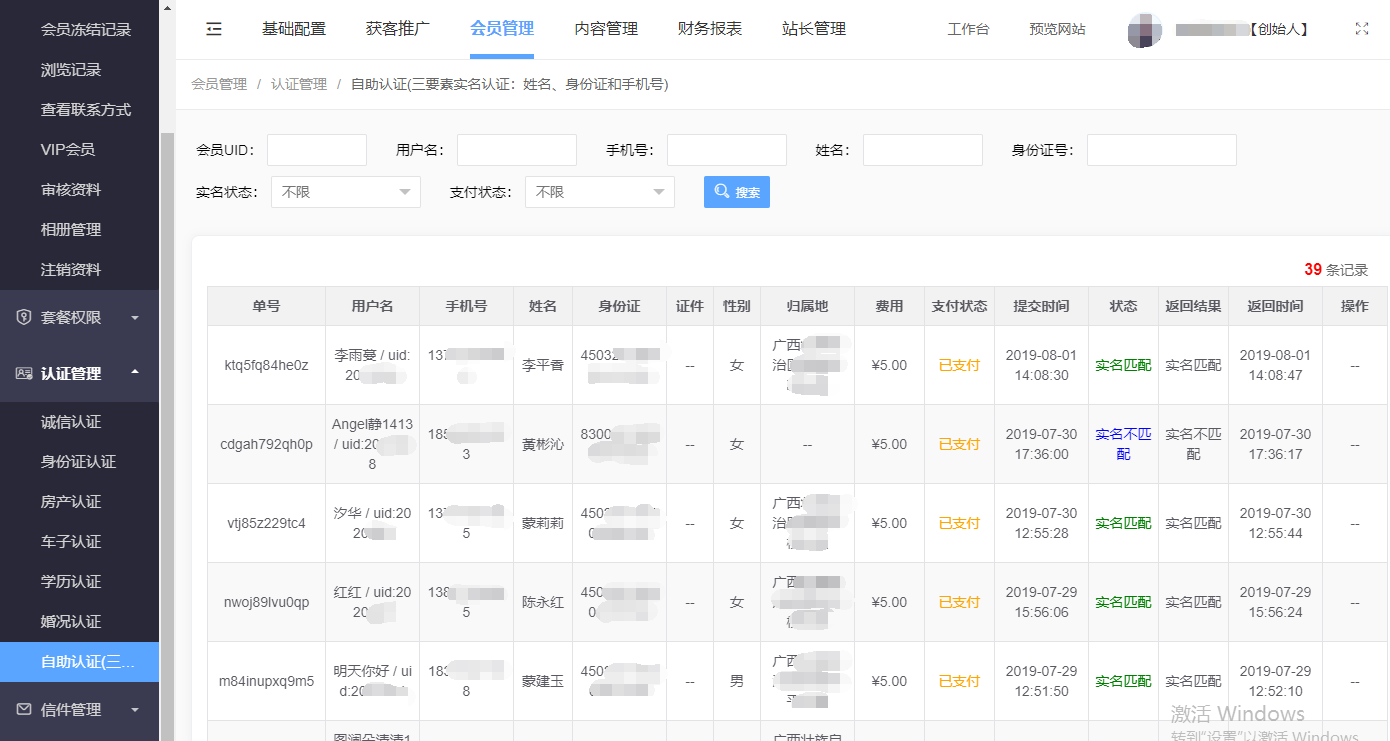Open the 内容管理 top tab
Image resolution: width=1390 pixels, height=741 pixels.
coord(606,29)
